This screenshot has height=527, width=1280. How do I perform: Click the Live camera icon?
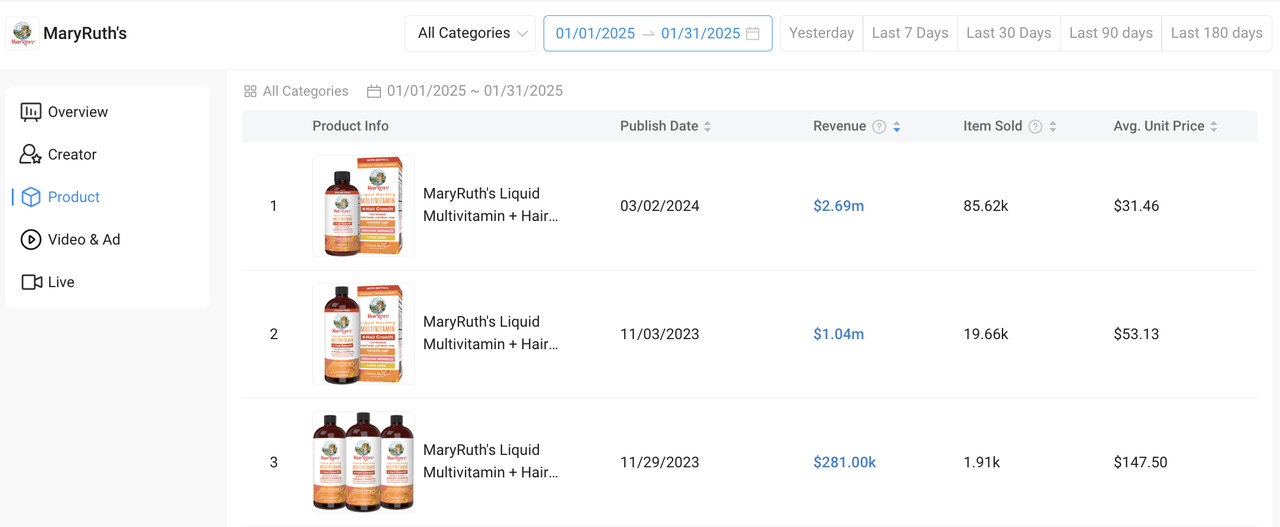(x=31, y=282)
